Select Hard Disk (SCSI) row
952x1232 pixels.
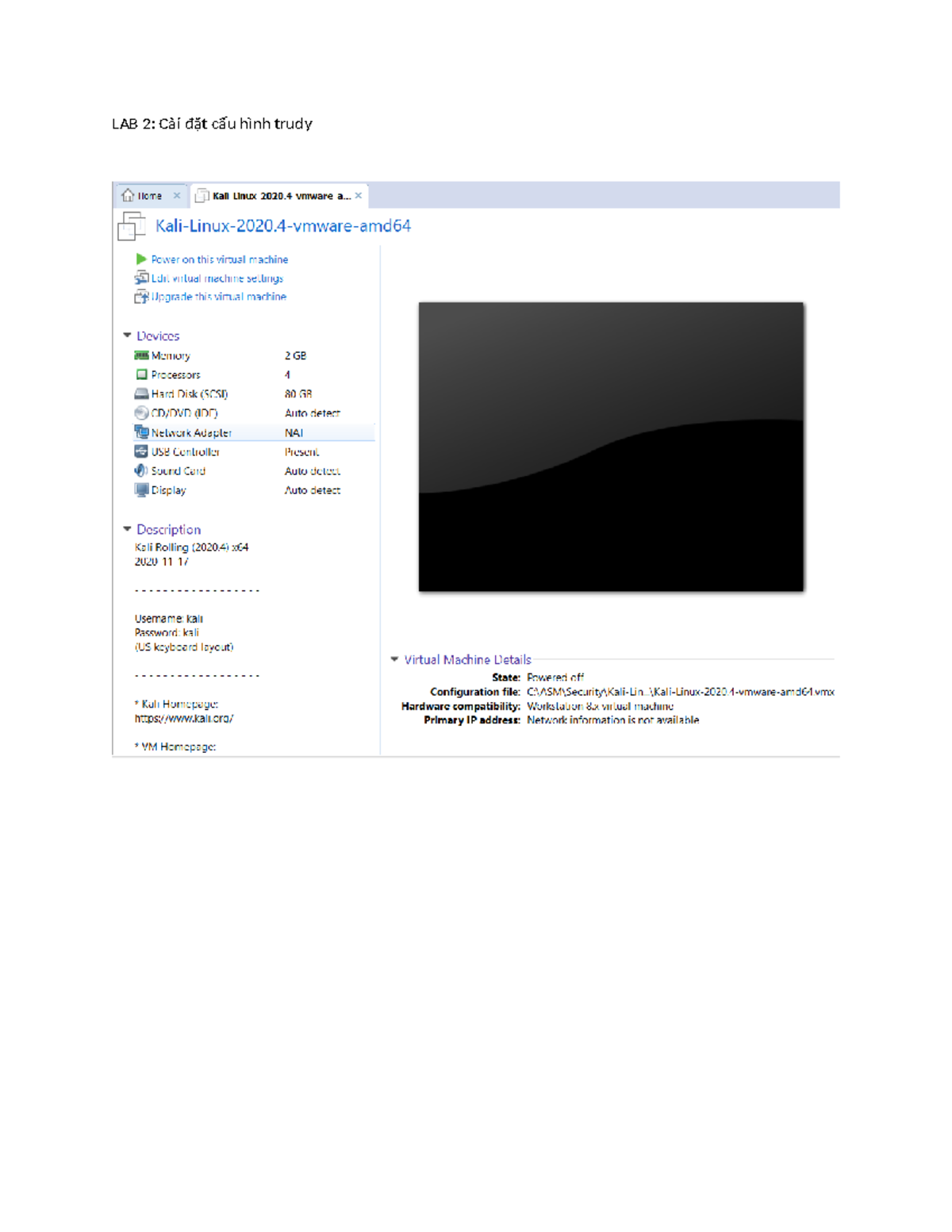(x=254, y=393)
